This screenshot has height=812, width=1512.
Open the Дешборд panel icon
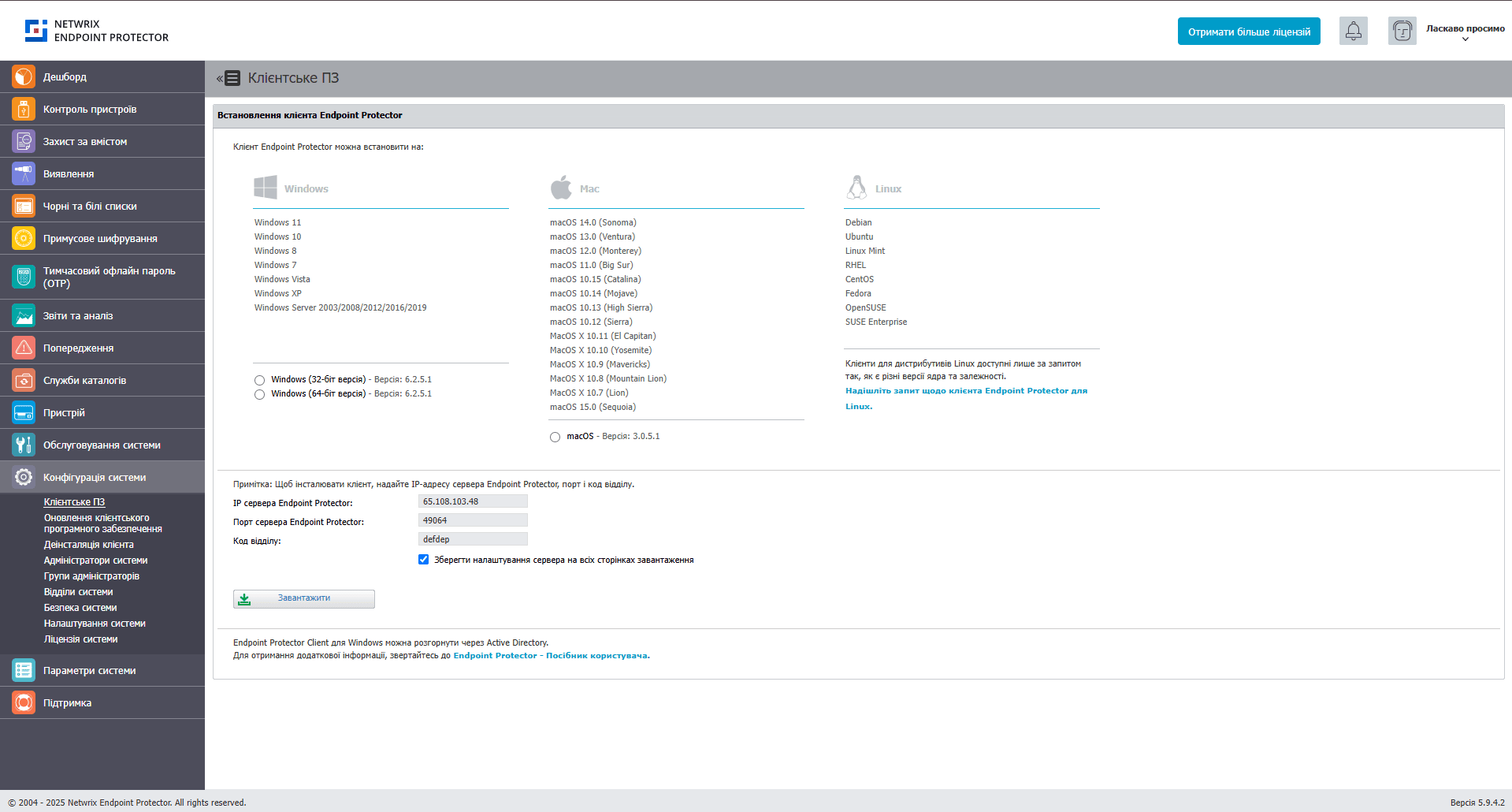point(23,76)
